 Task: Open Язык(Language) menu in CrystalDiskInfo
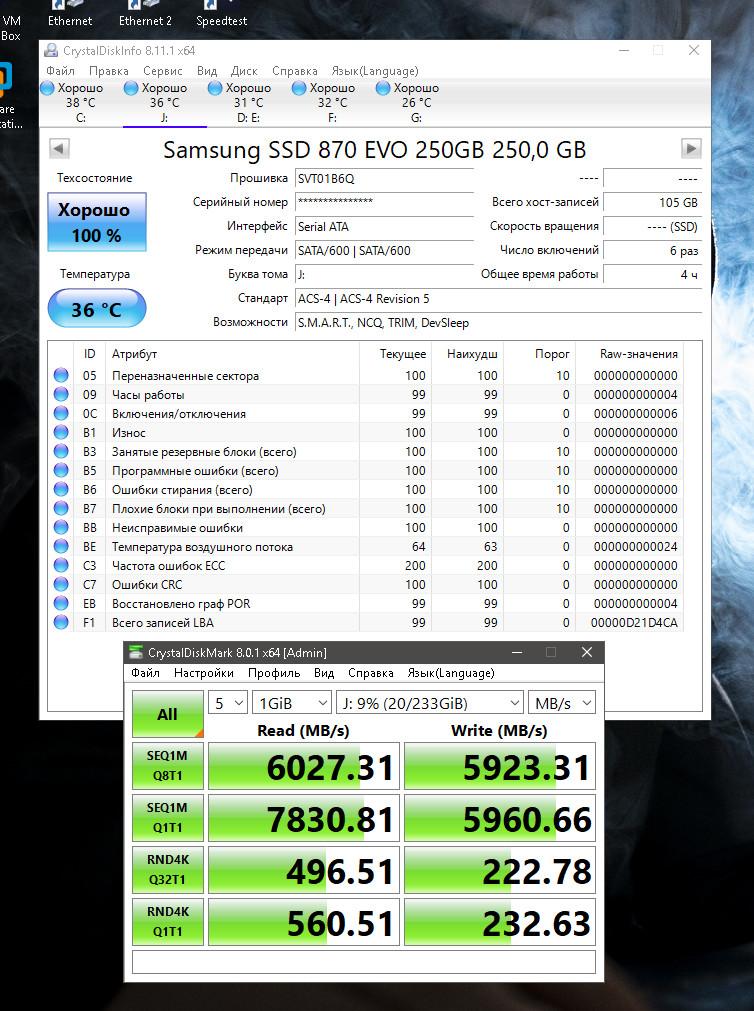click(x=375, y=71)
